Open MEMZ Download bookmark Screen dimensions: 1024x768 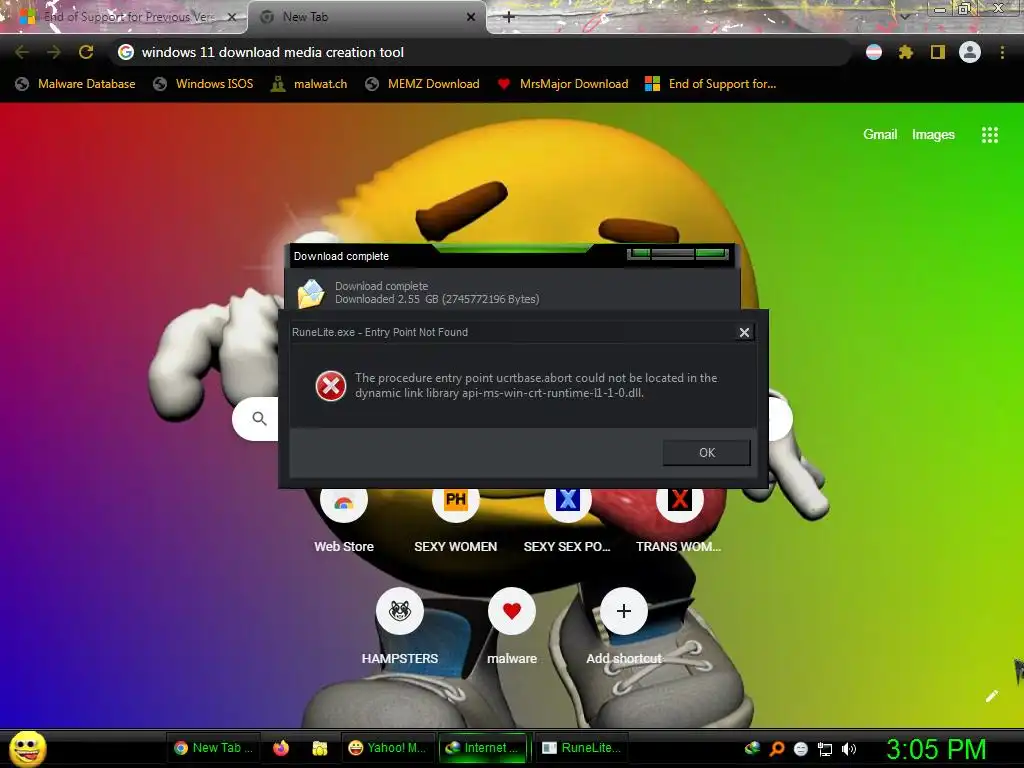click(x=423, y=84)
